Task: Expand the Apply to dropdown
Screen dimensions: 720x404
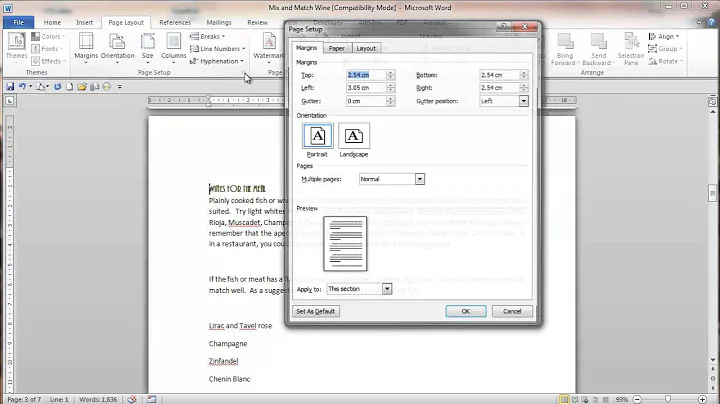Action: [387, 289]
